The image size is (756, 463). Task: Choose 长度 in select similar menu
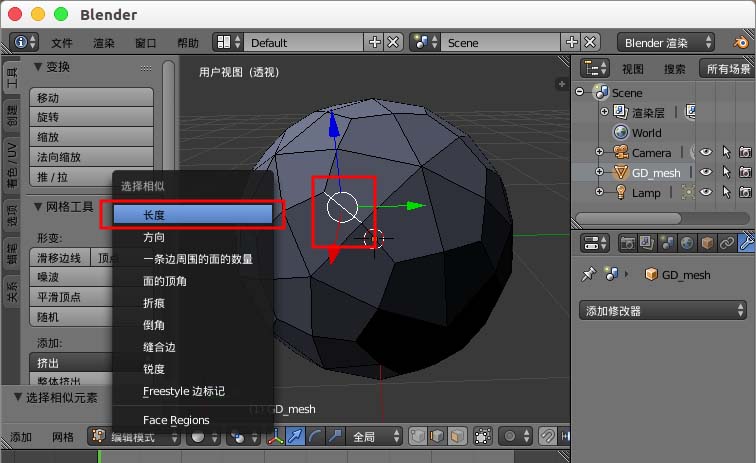coord(193,215)
